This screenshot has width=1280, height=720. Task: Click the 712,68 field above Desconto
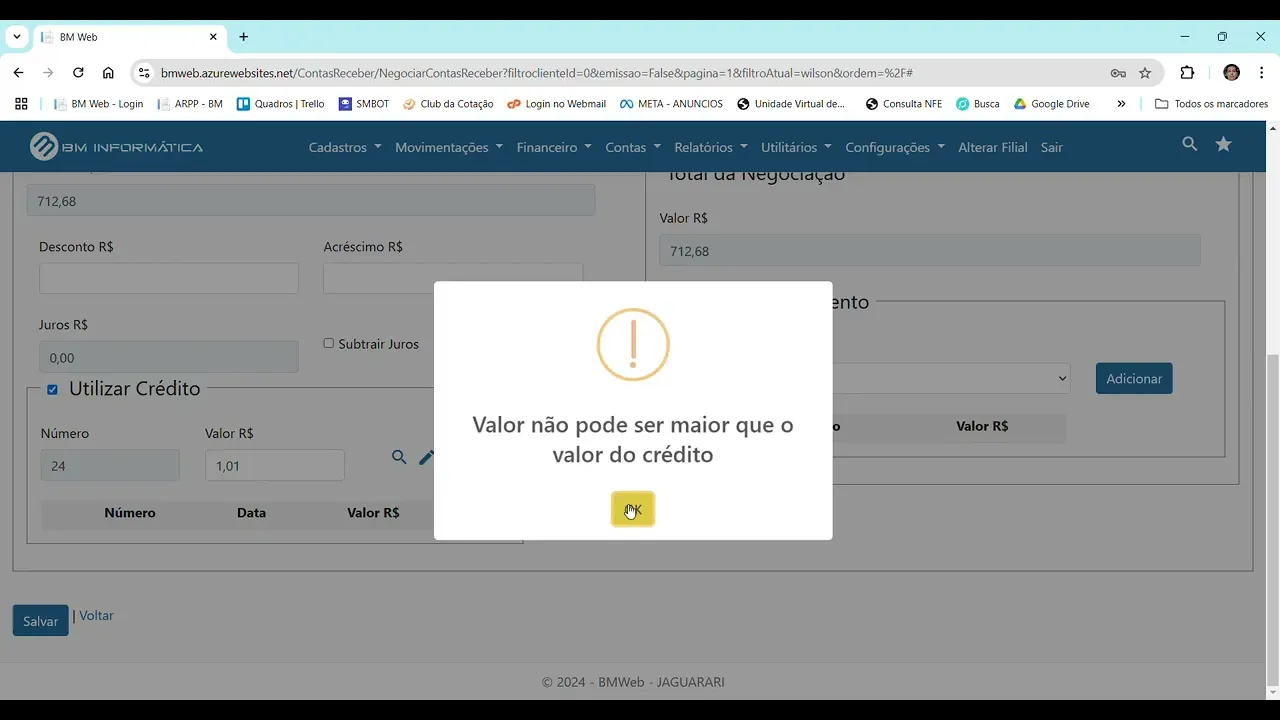pyautogui.click(x=311, y=200)
